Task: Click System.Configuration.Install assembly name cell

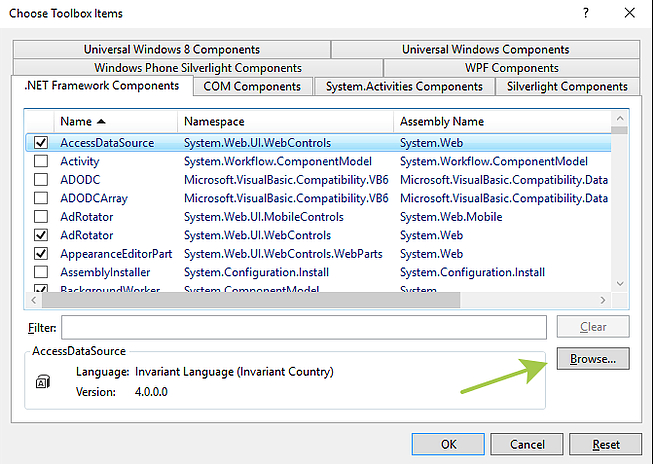Action: [472, 272]
